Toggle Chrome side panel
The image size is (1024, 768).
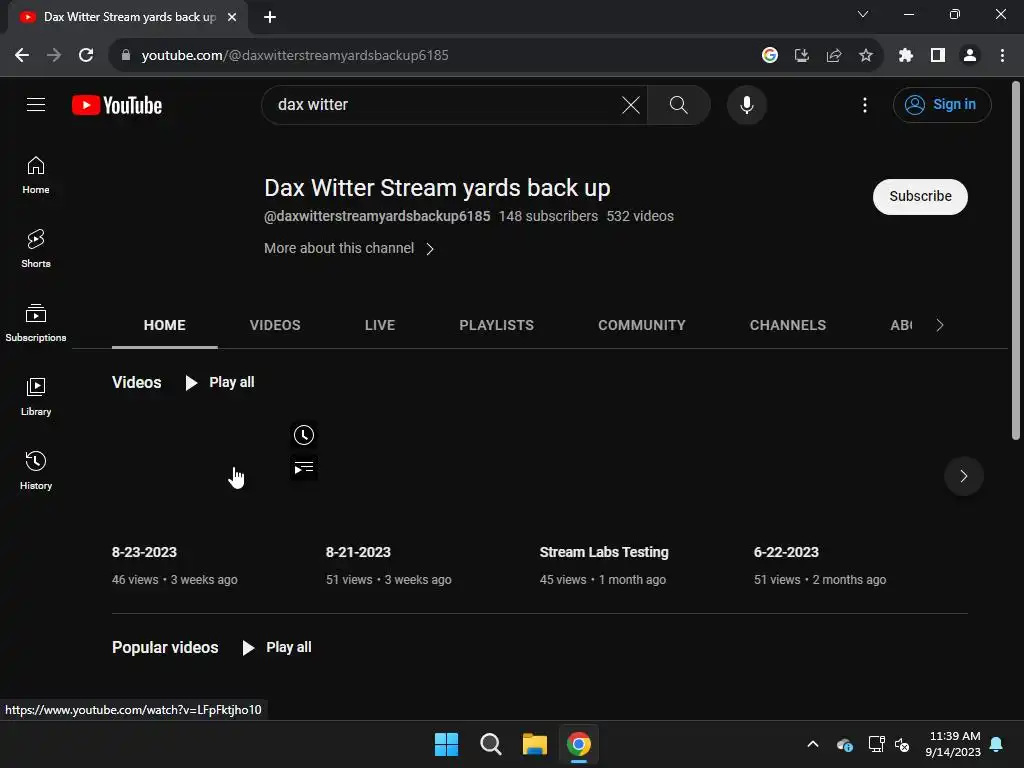938,56
